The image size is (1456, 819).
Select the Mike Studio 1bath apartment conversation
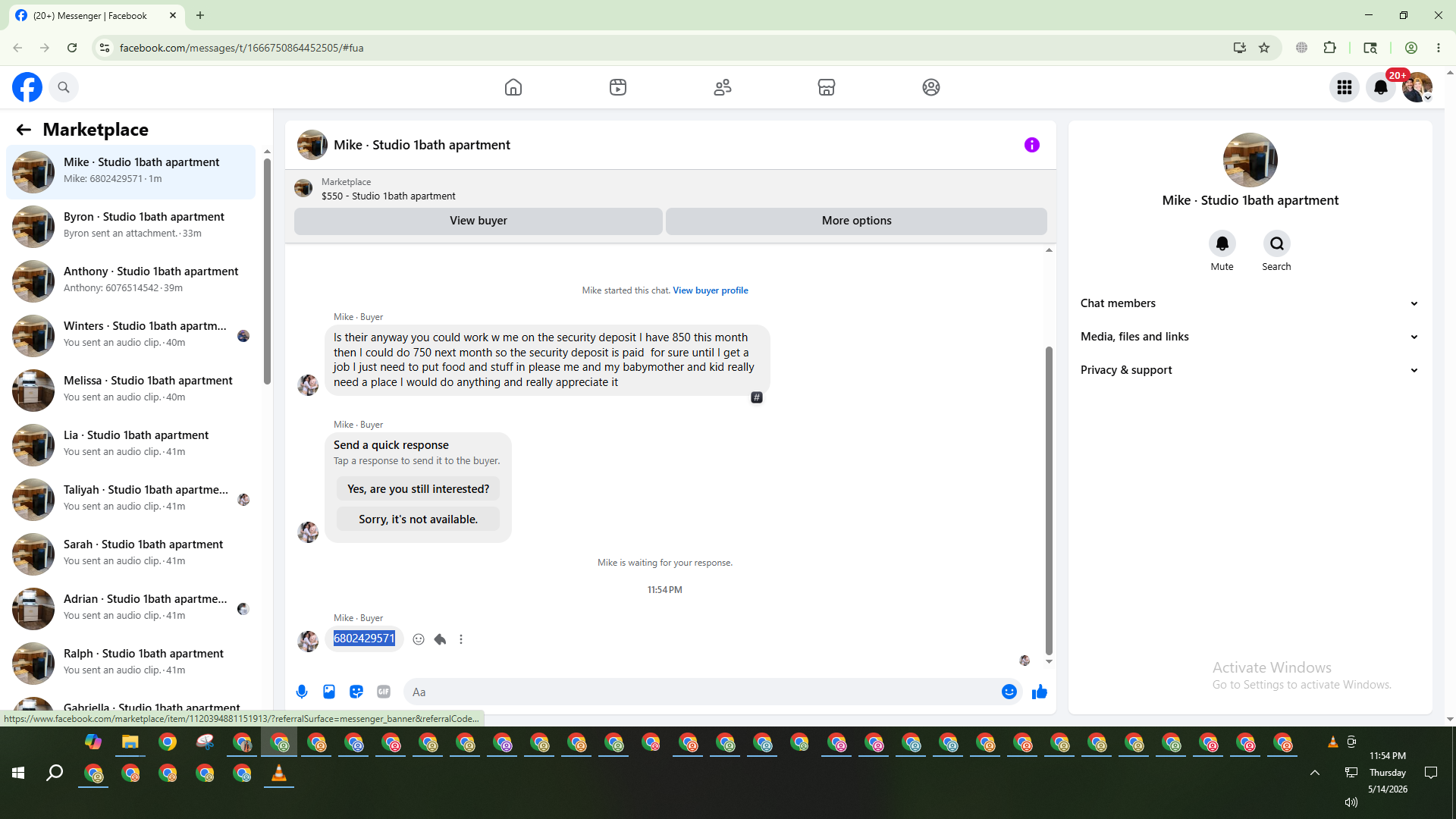(131, 171)
